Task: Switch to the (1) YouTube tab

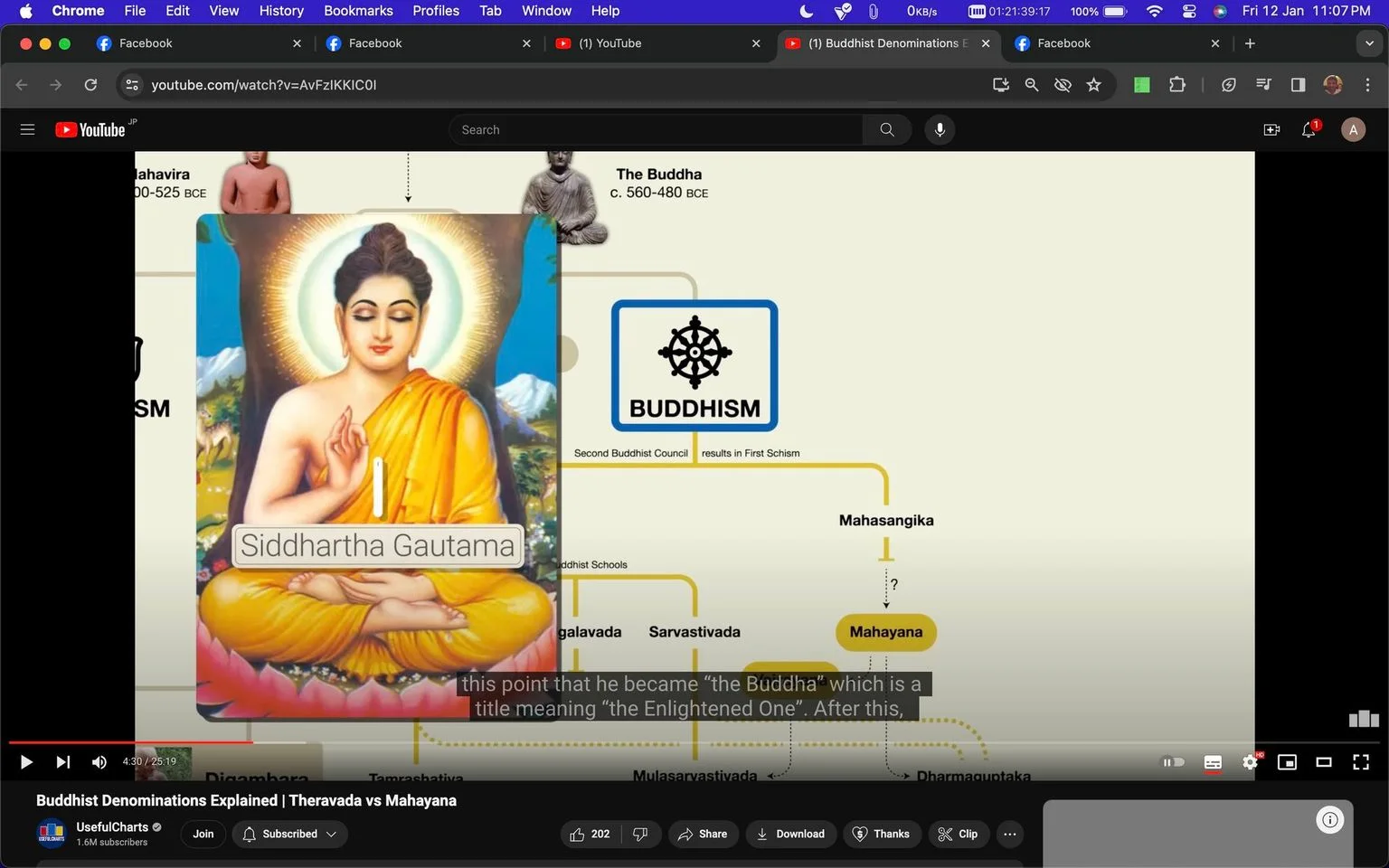Action: (x=657, y=43)
